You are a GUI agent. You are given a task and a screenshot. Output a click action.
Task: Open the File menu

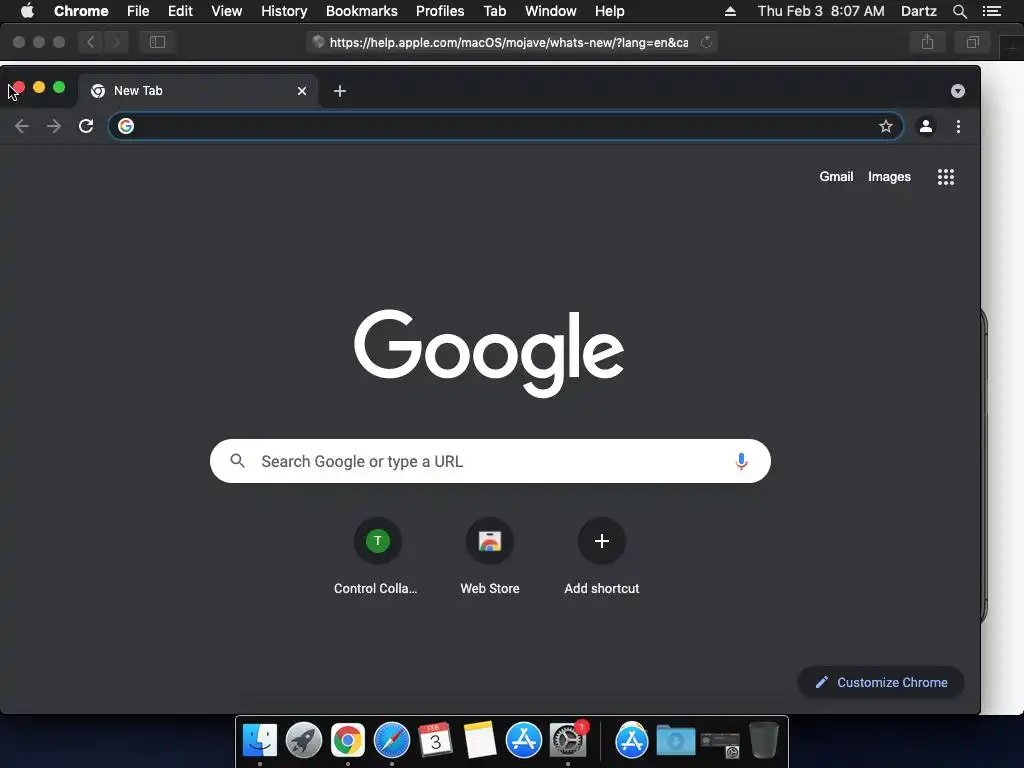pos(138,11)
